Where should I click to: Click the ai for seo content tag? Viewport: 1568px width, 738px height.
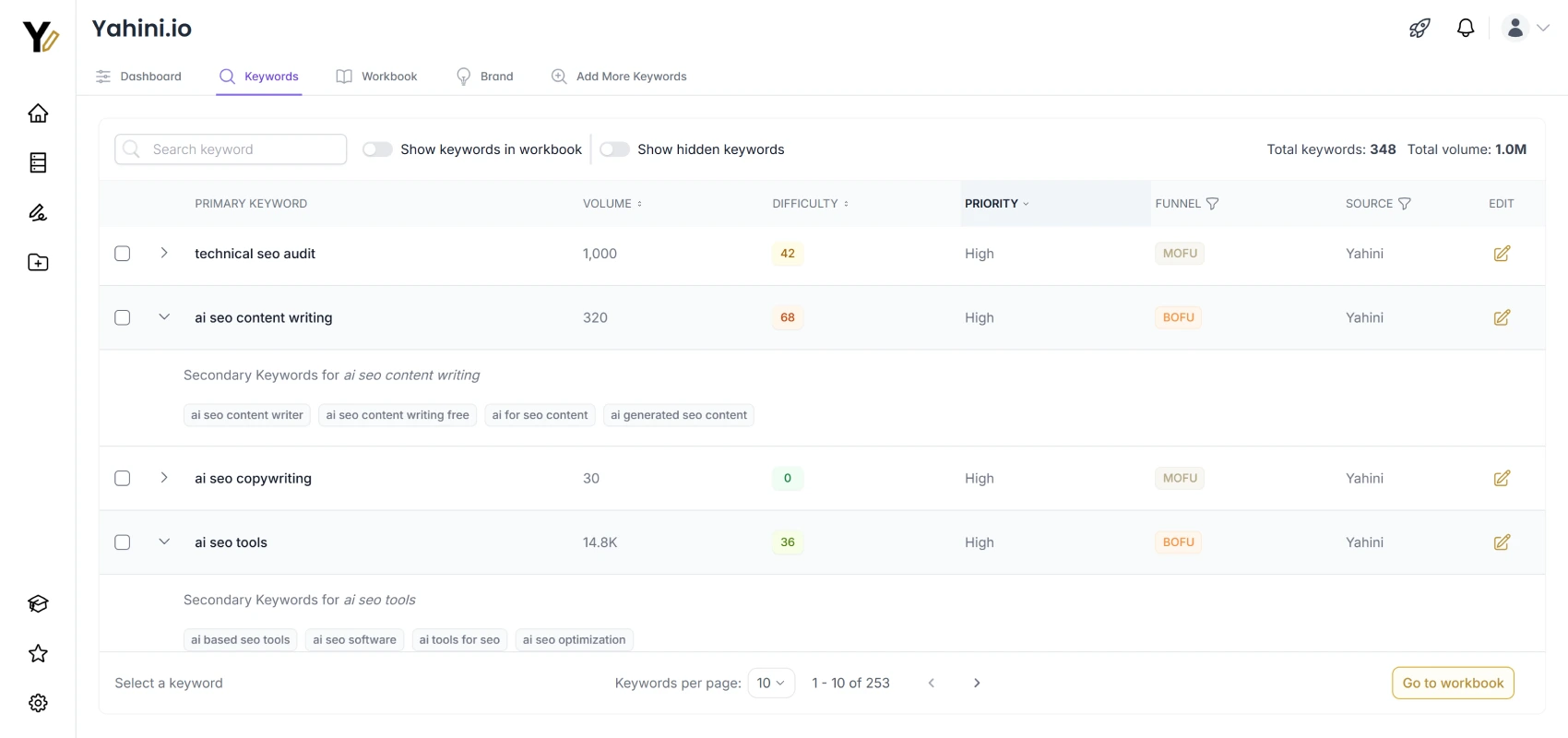click(x=540, y=415)
